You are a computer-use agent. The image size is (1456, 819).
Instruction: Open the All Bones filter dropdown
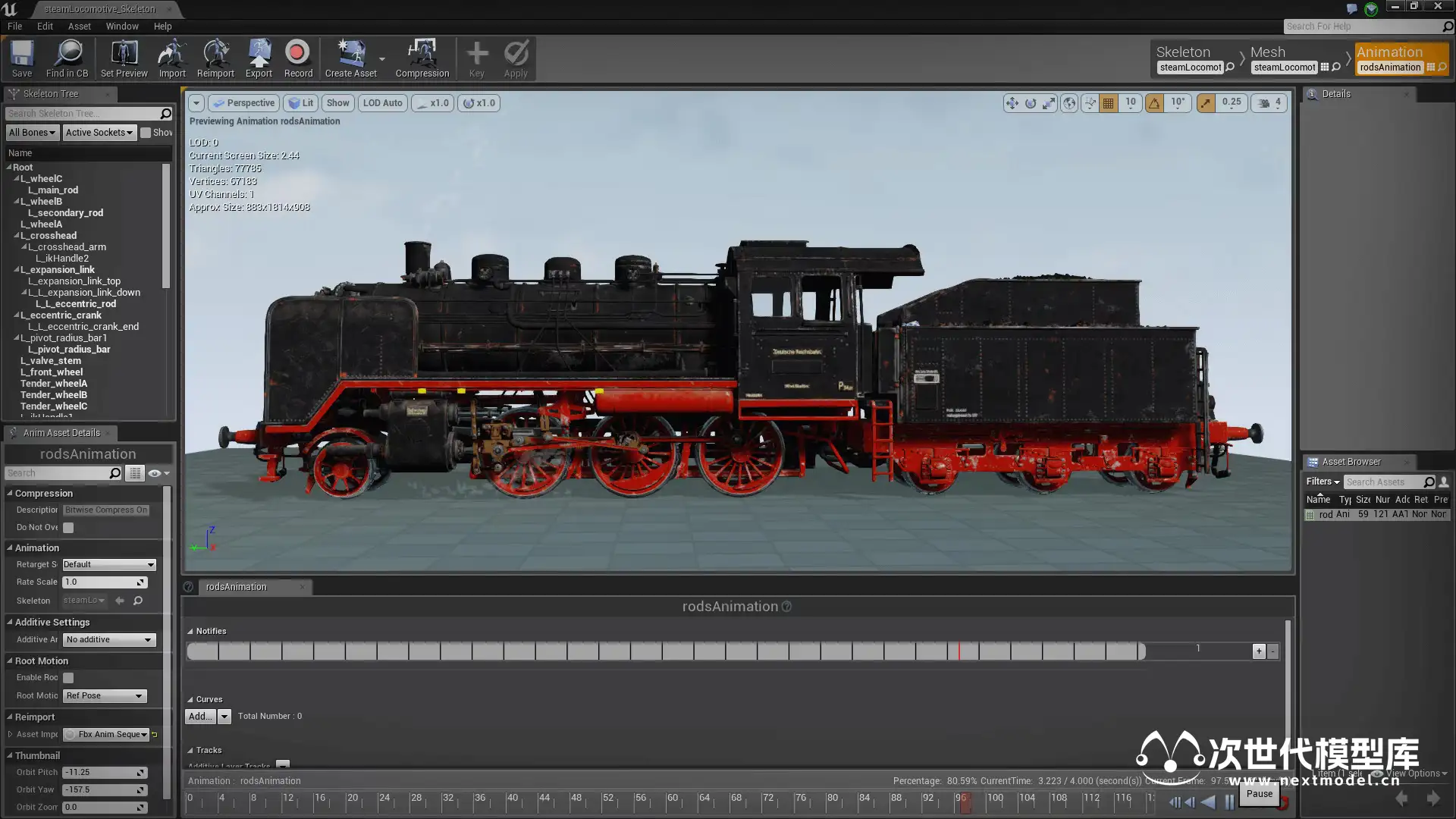[x=32, y=133]
